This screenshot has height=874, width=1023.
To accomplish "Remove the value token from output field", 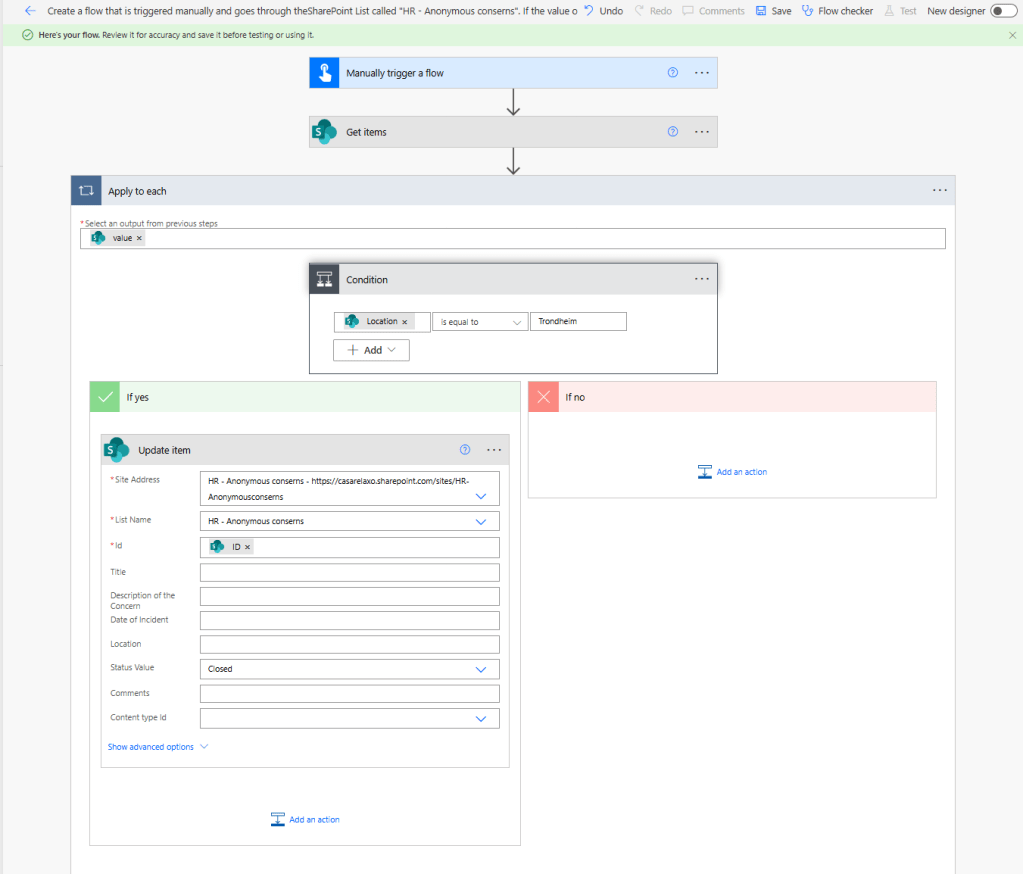I will click(139, 238).
